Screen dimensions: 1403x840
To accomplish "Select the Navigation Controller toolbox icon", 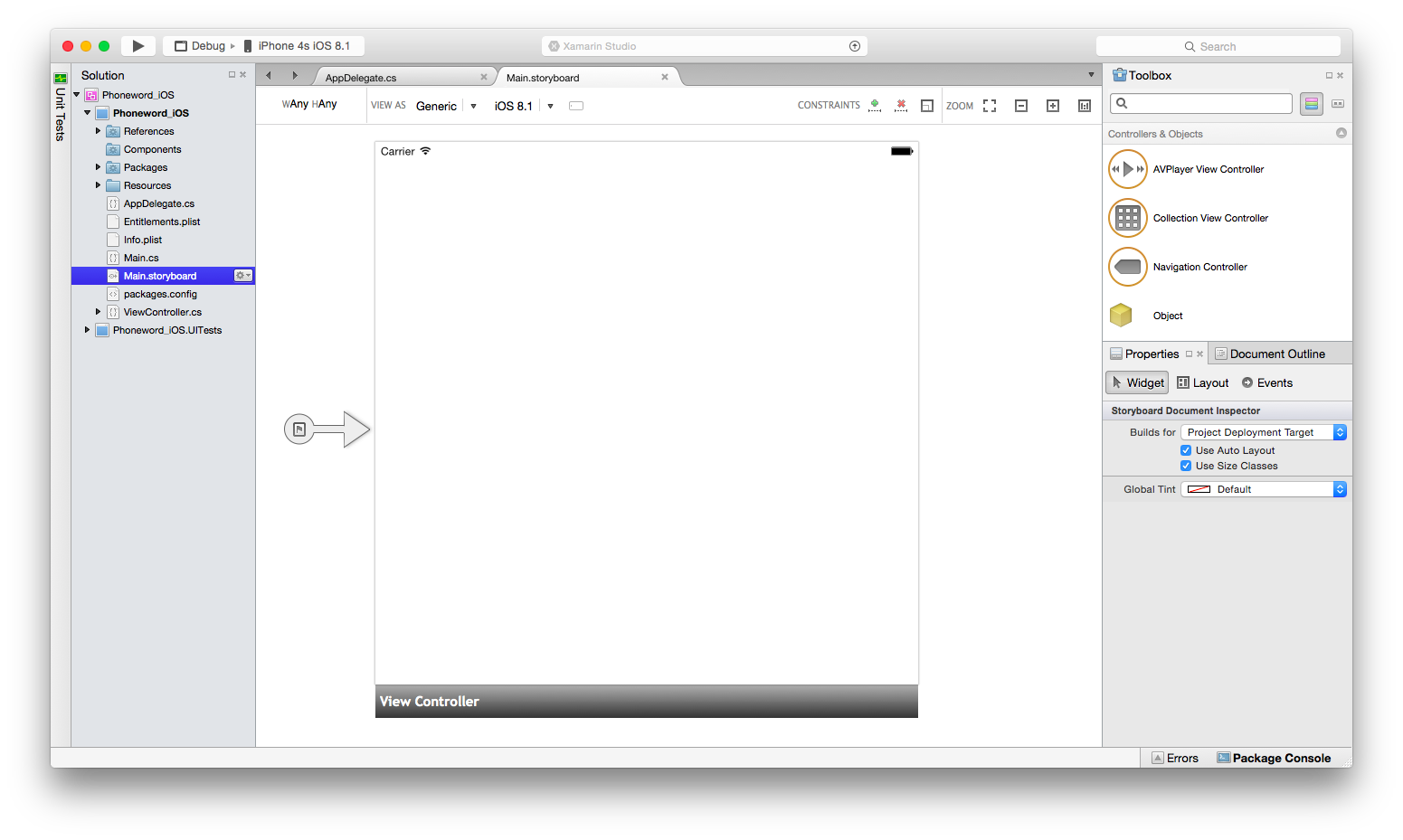I will 1128,267.
